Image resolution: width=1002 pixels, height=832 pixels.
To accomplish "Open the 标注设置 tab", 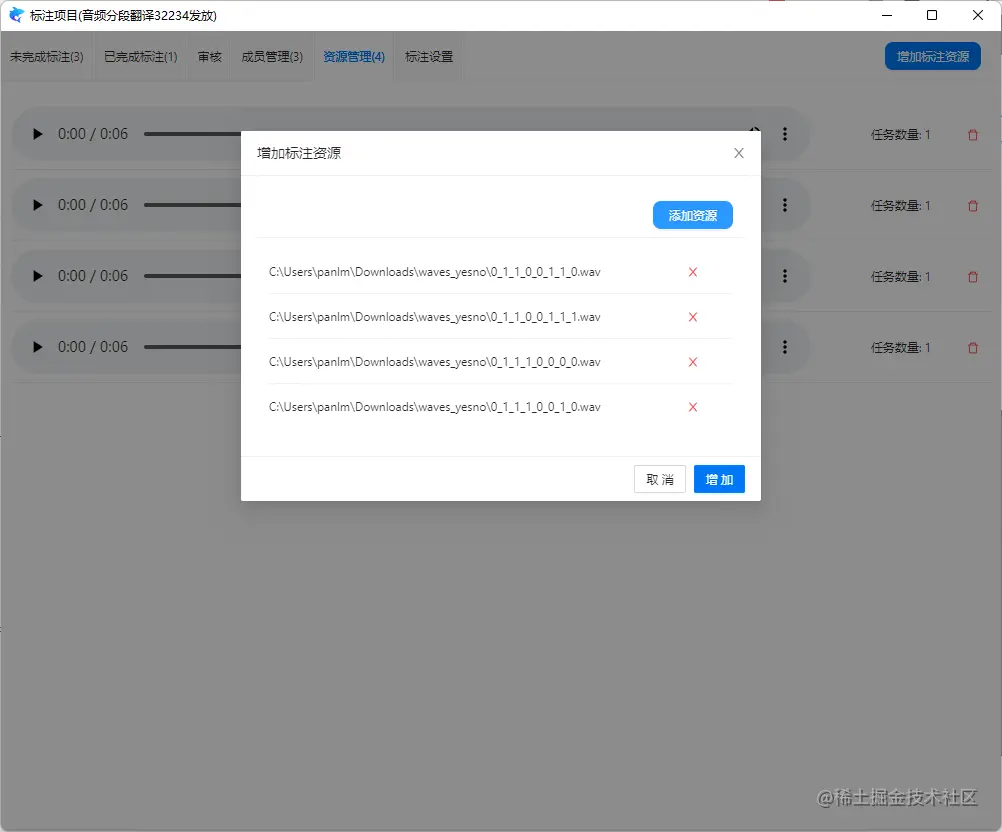I will (429, 57).
